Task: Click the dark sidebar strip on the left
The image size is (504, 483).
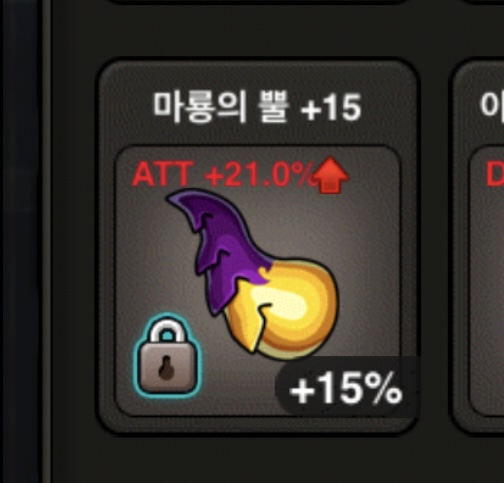Action: click(22, 241)
